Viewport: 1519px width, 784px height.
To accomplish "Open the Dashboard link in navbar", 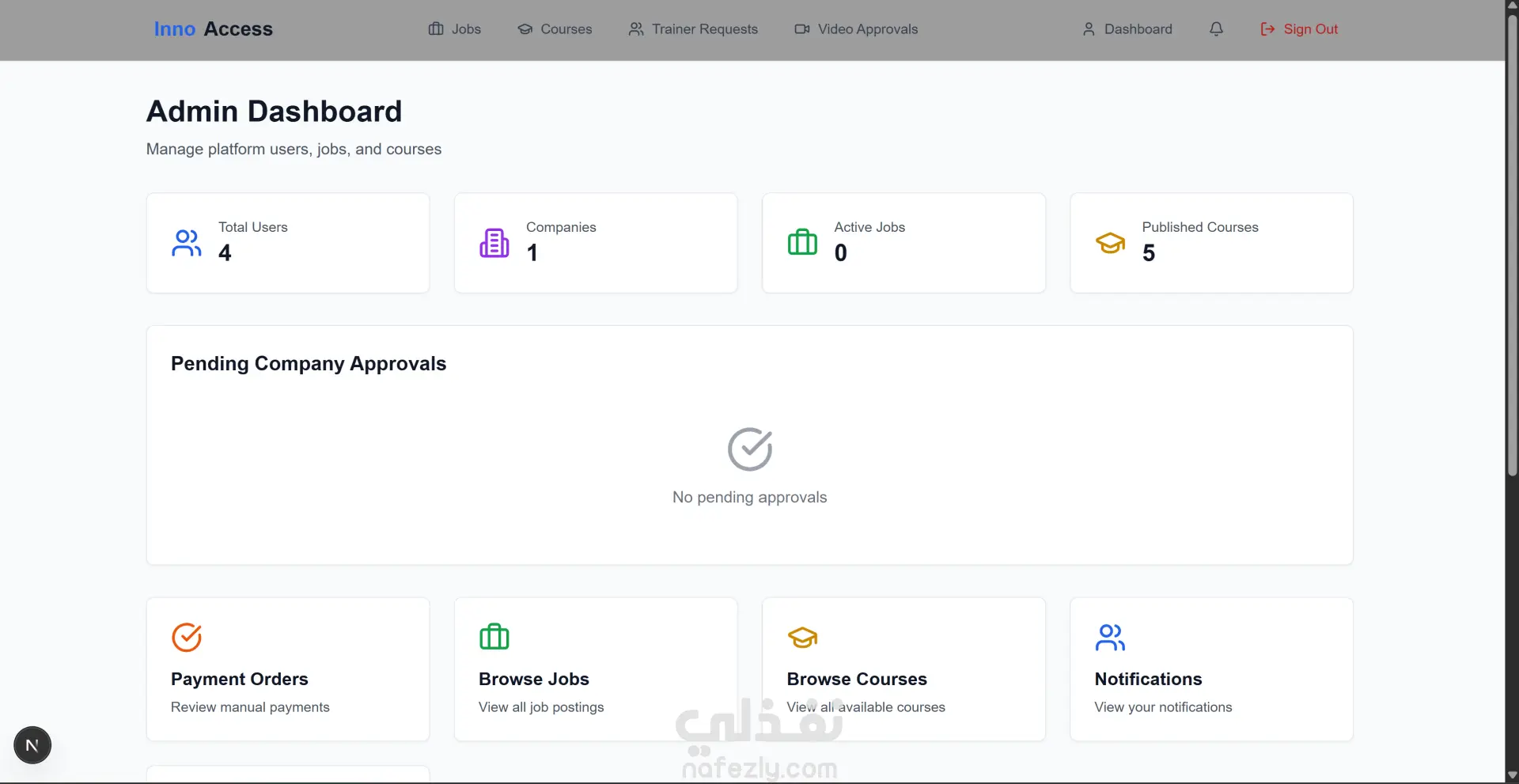I will point(1127,29).
